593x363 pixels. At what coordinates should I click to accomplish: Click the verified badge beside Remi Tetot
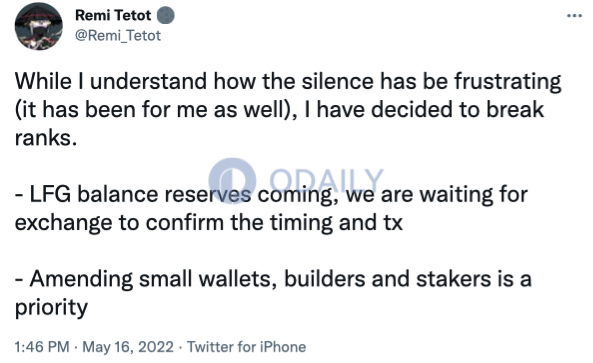165,16
